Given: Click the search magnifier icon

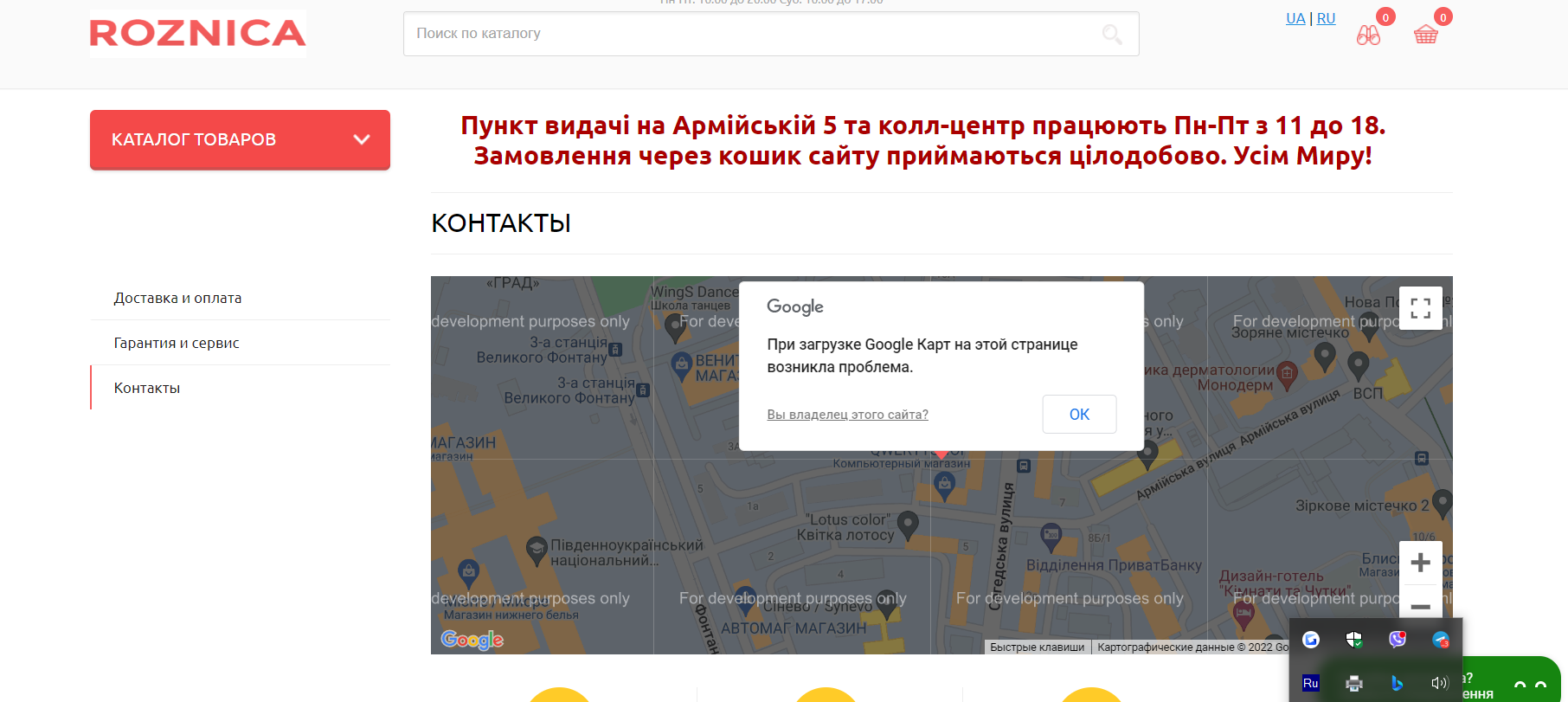Looking at the screenshot, I should point(1112,35).
